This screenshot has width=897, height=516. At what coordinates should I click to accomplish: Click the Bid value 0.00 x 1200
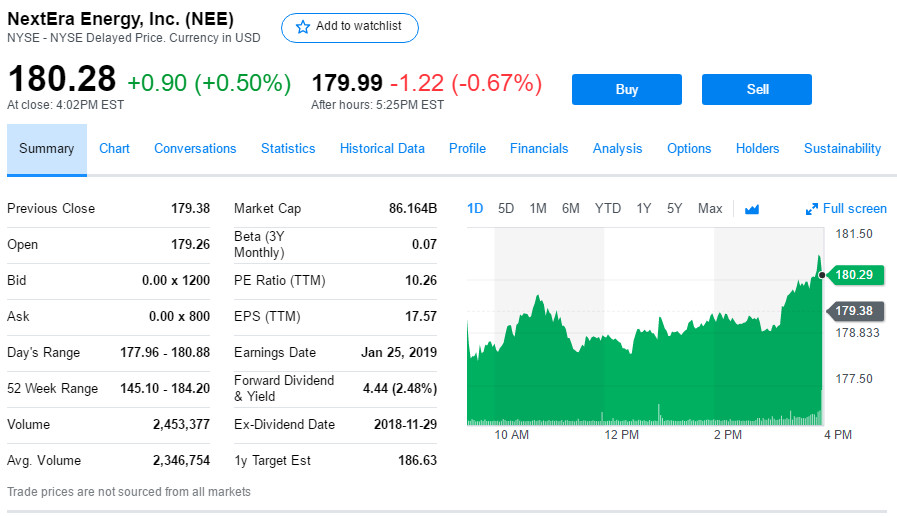click(176, 281)
